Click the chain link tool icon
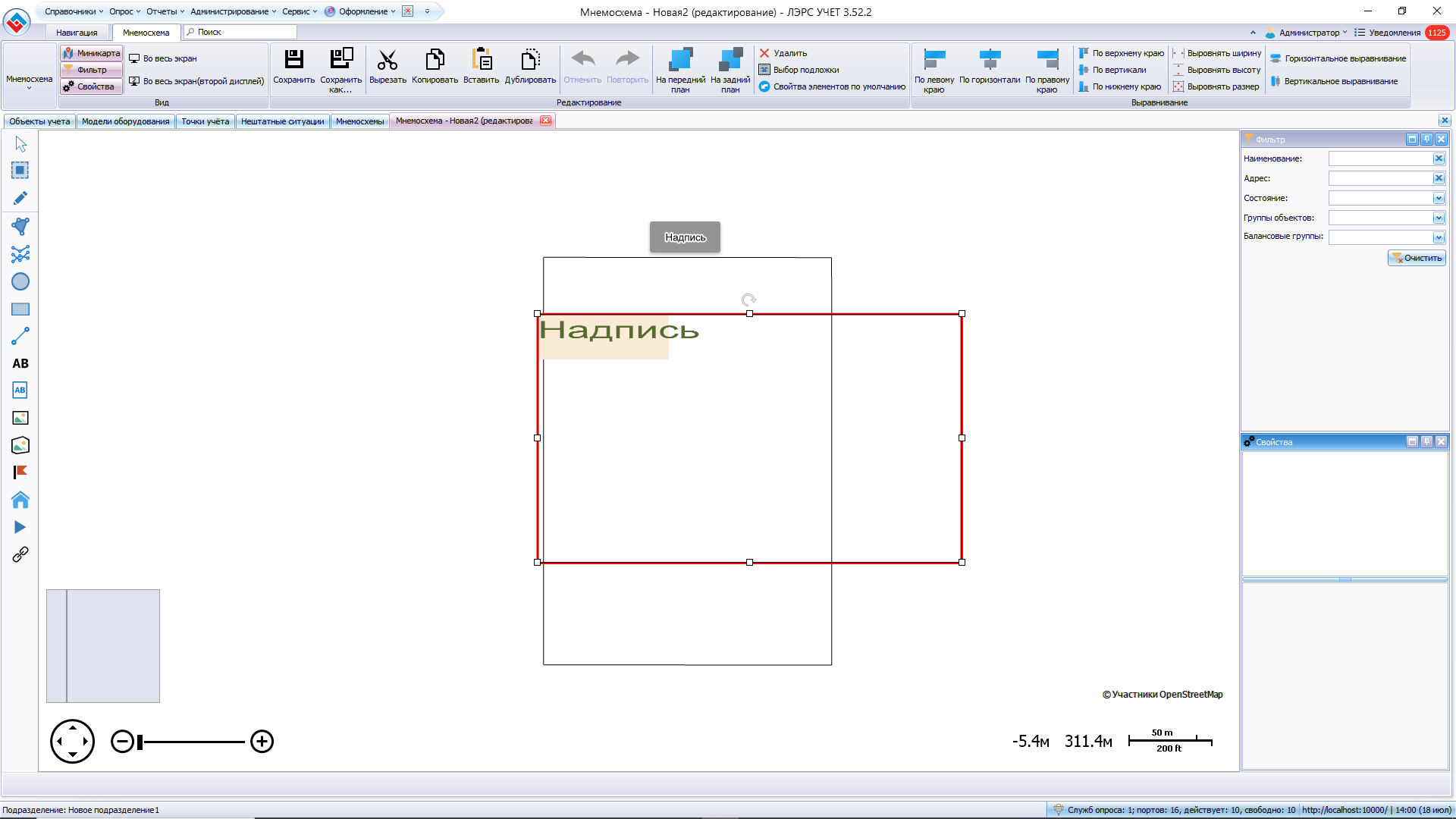Viewport: 1456px width, 819px height. [20, 554]
